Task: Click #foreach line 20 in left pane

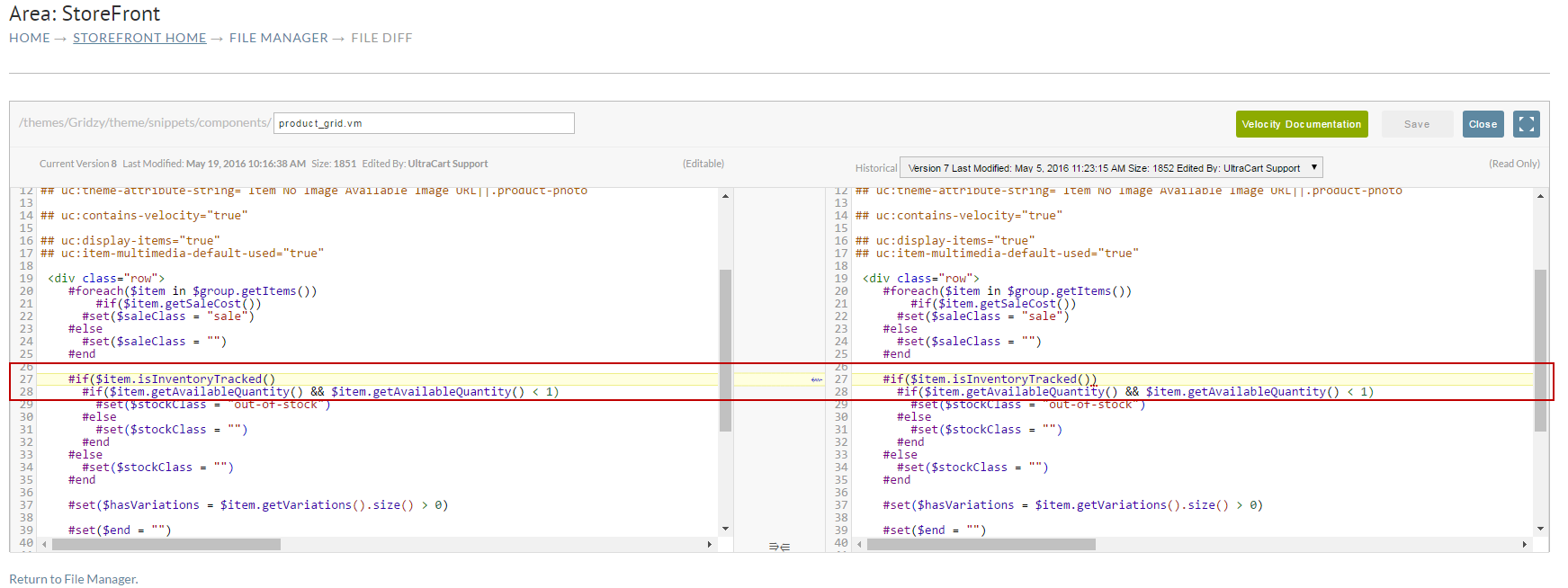Action: point(193,291)
